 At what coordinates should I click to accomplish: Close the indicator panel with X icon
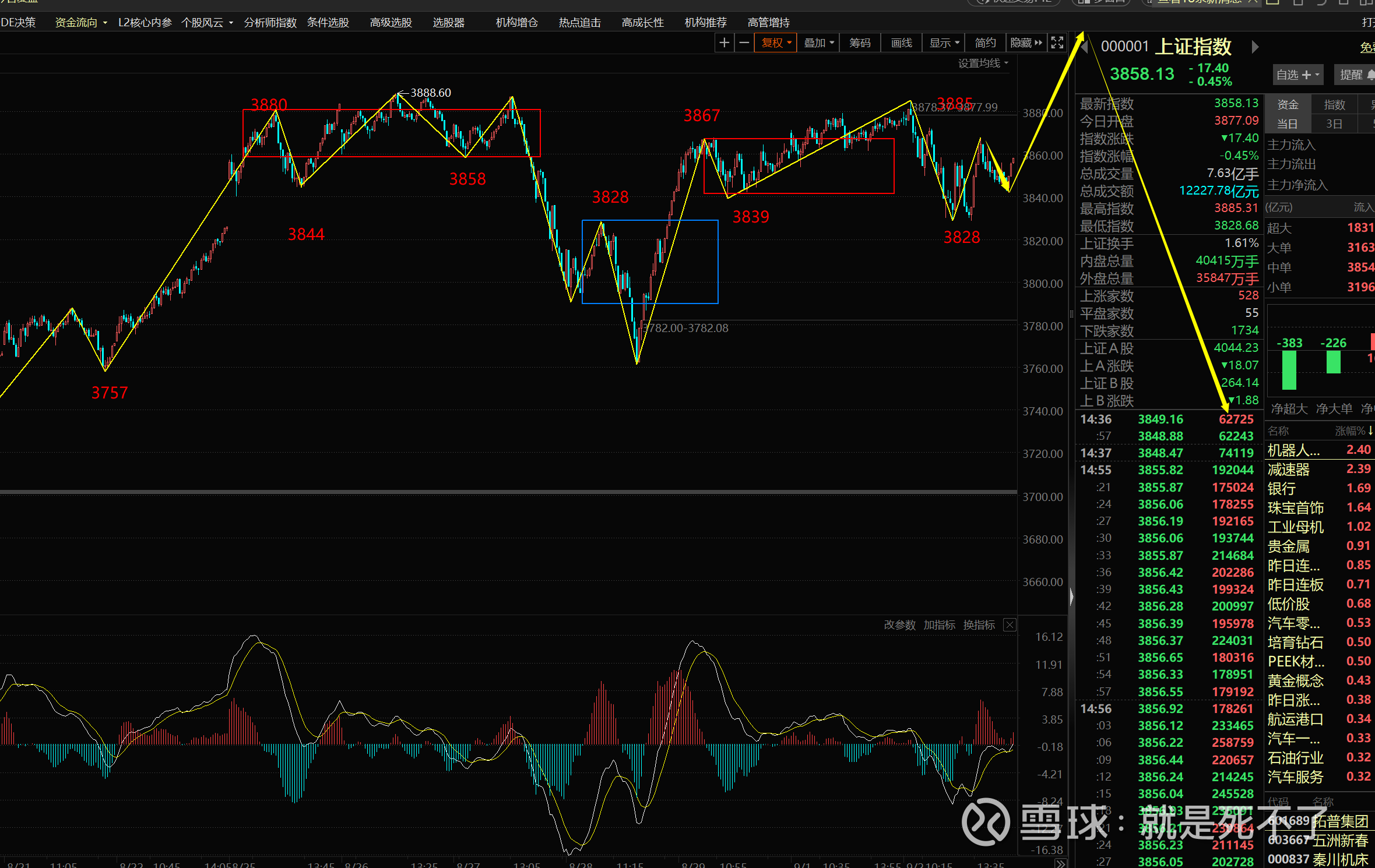(1010, 625)
